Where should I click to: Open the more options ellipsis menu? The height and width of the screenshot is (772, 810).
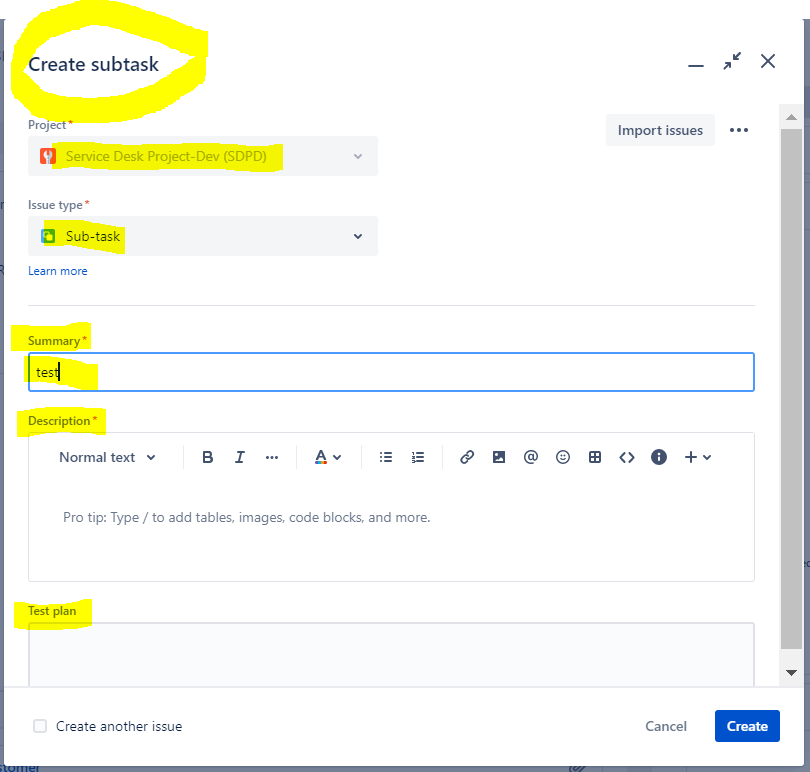[739, 130]
